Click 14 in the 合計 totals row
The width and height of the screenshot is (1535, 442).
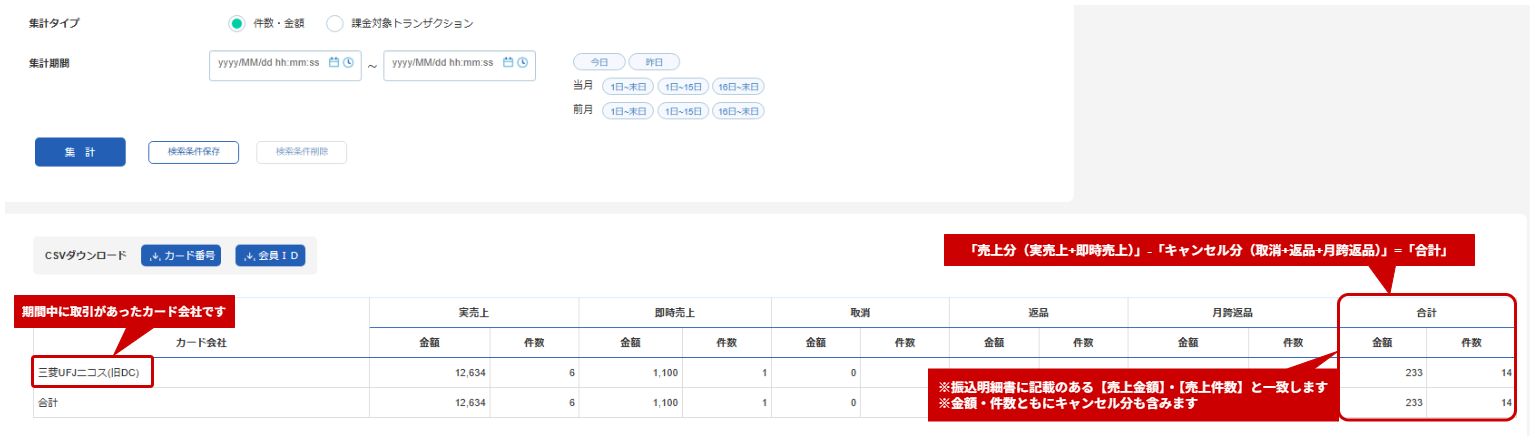(x=1505, y=403)
